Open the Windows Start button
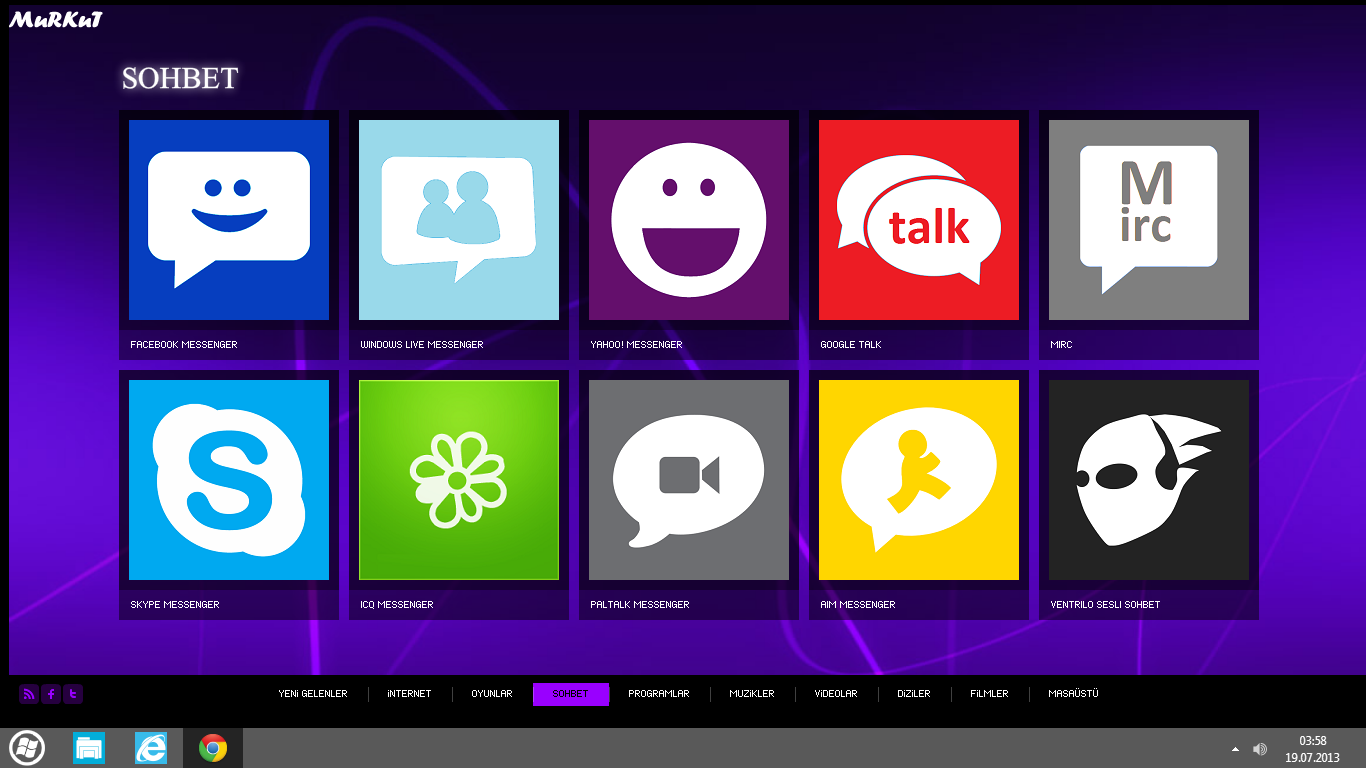1366x768 pixels. (x=27, y=748)
